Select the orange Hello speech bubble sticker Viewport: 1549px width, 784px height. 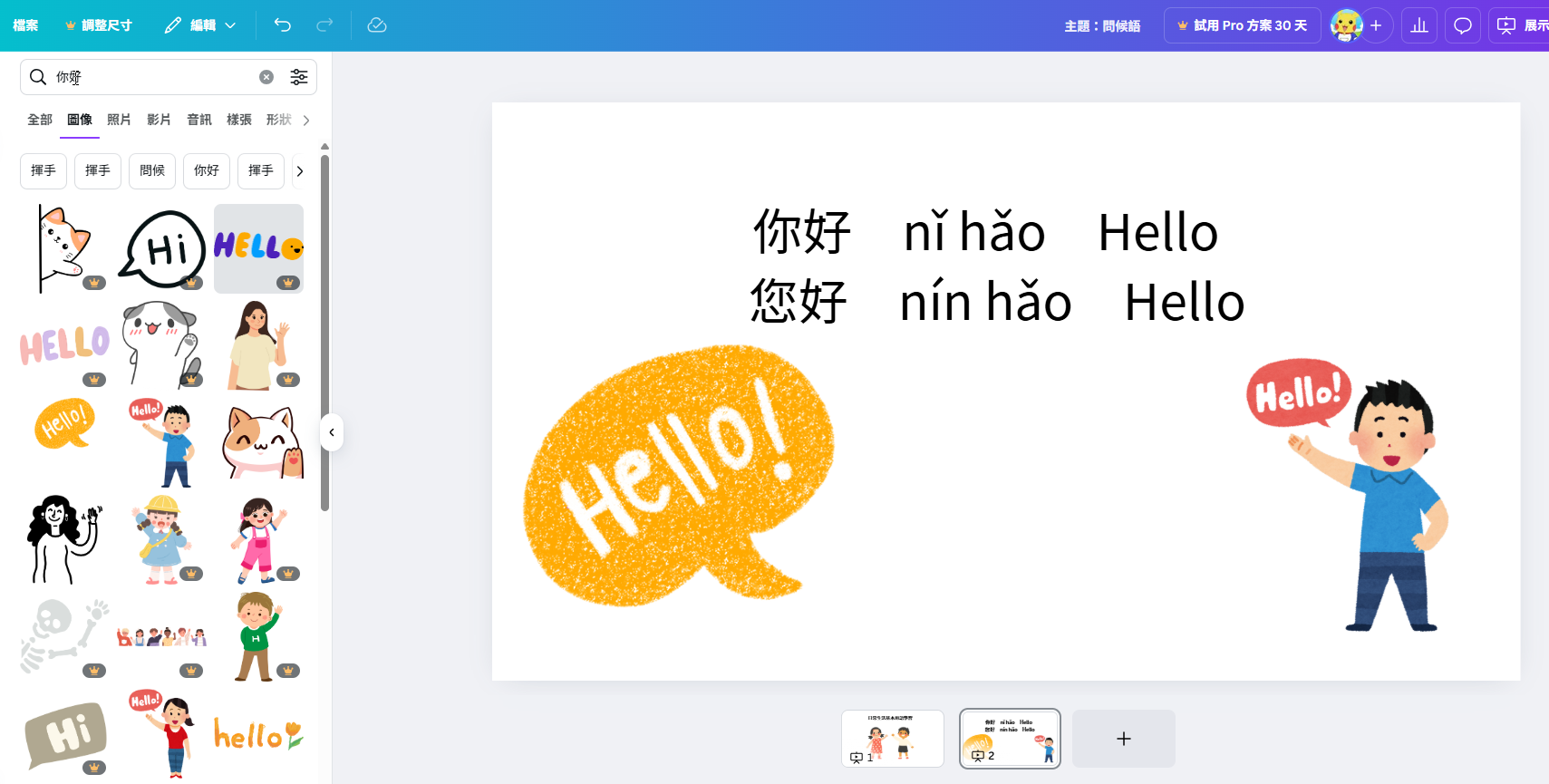click(64, 423)
